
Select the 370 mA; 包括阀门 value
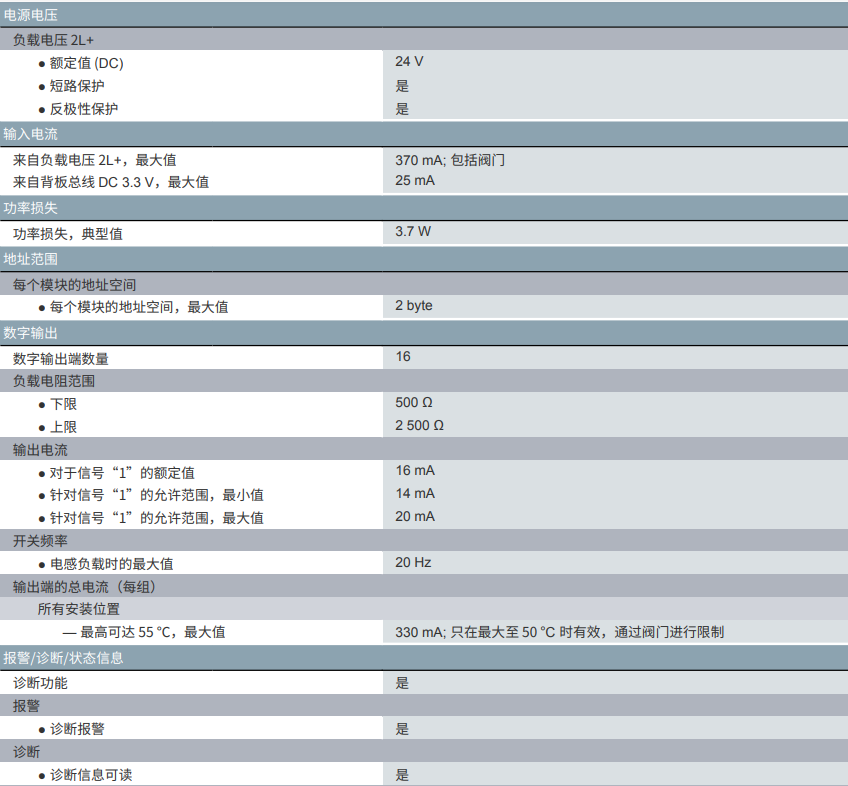point(449,160)
